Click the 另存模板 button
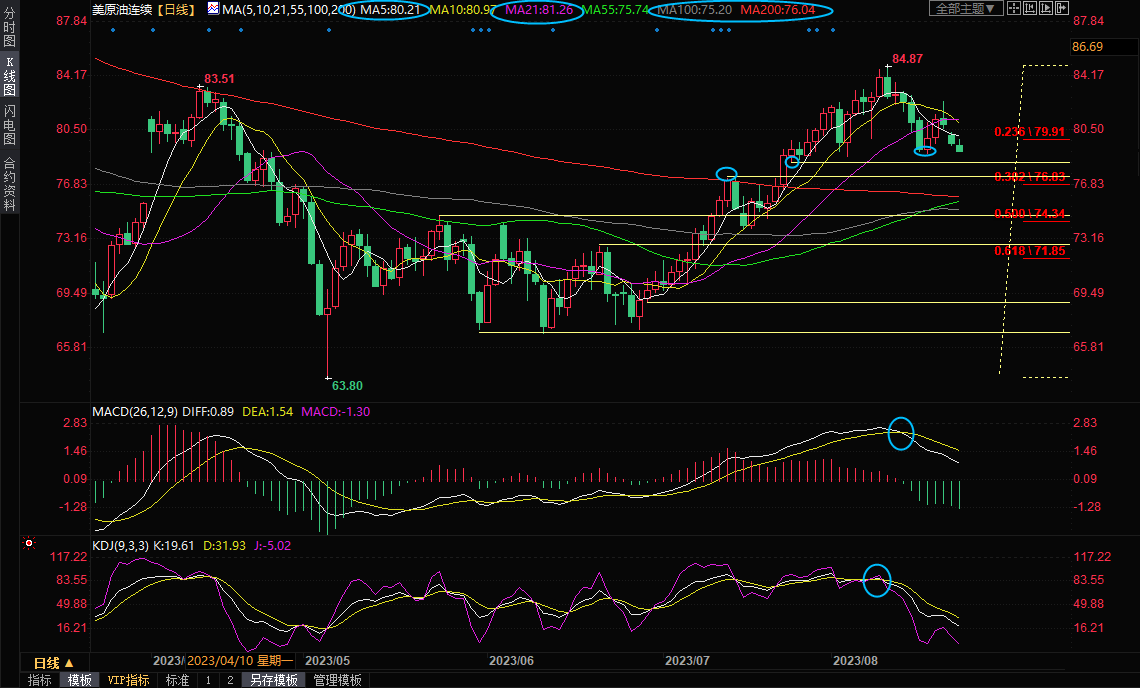Image resolution: width=1140 pixels, height=688 pixels. 274,680
